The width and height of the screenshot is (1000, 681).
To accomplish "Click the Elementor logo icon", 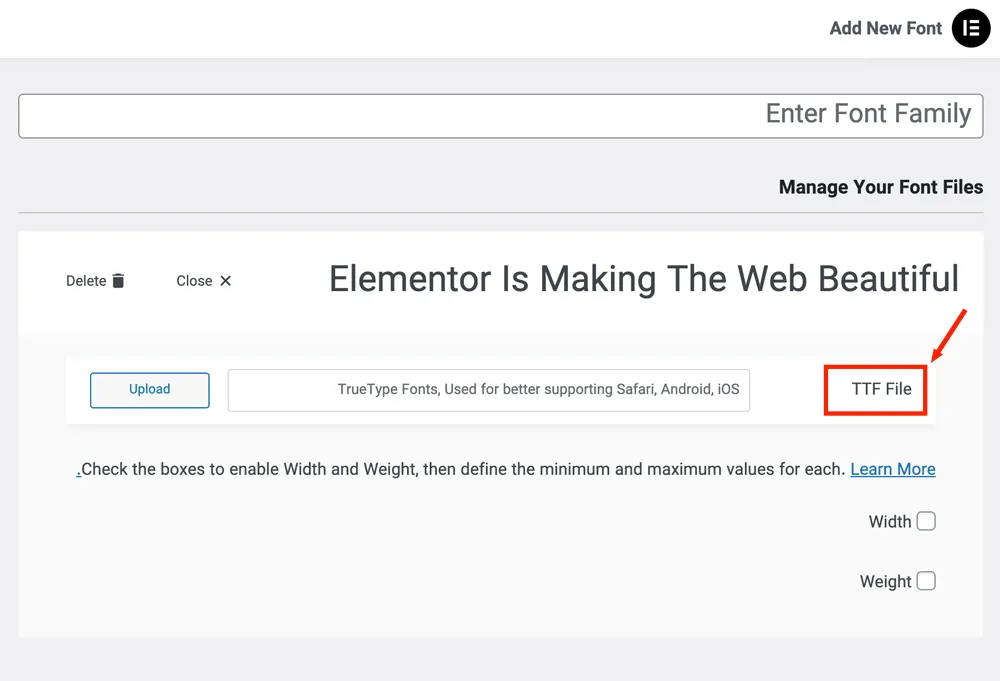I will (x=970, y=28).
